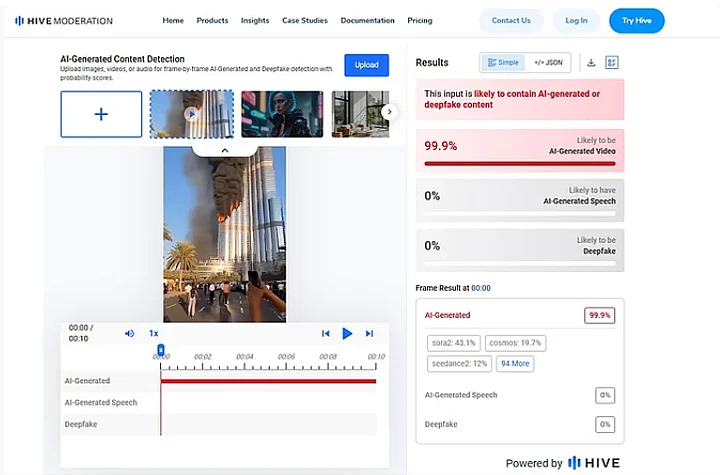This screenshot has height=475, width=720.
Task: Click the Hive Moderation logo
Action: click(x=64, y=20)
